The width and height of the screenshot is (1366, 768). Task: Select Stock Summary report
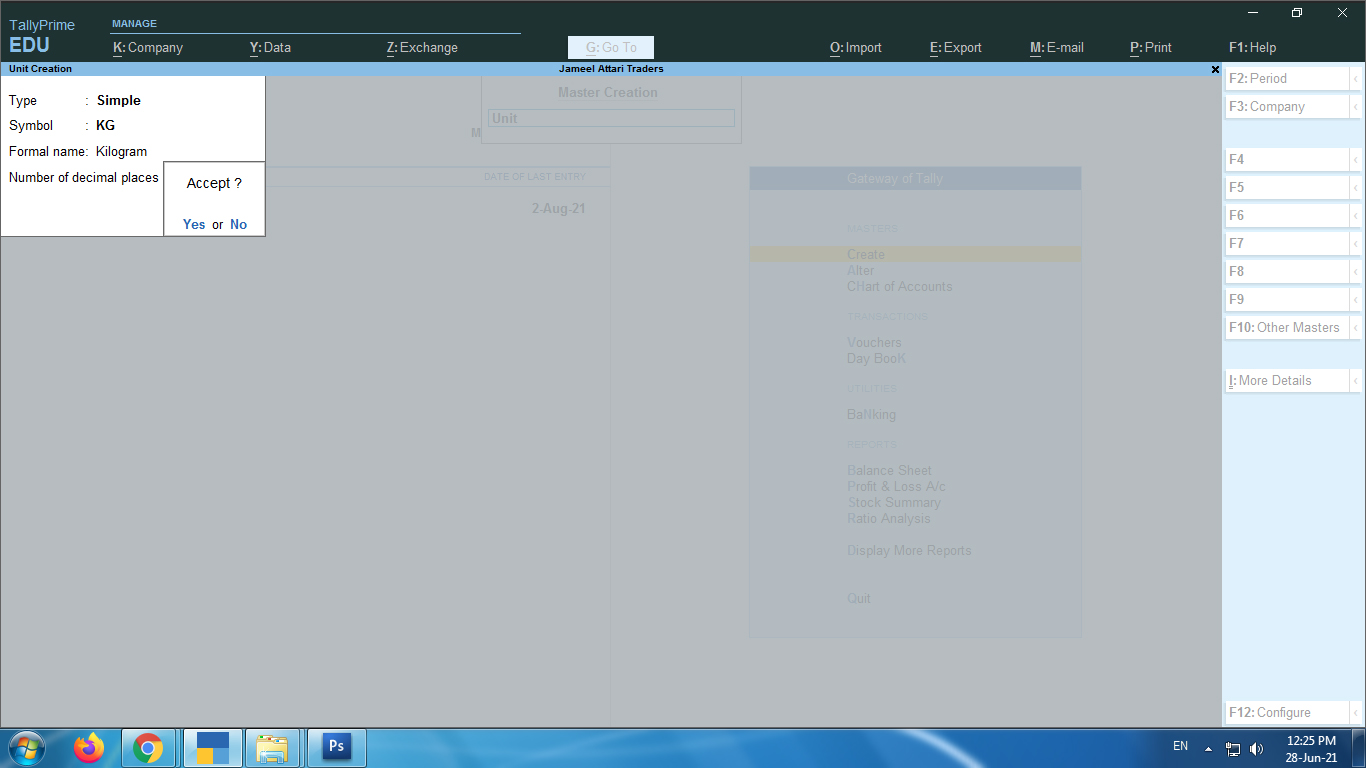(894, 502)
